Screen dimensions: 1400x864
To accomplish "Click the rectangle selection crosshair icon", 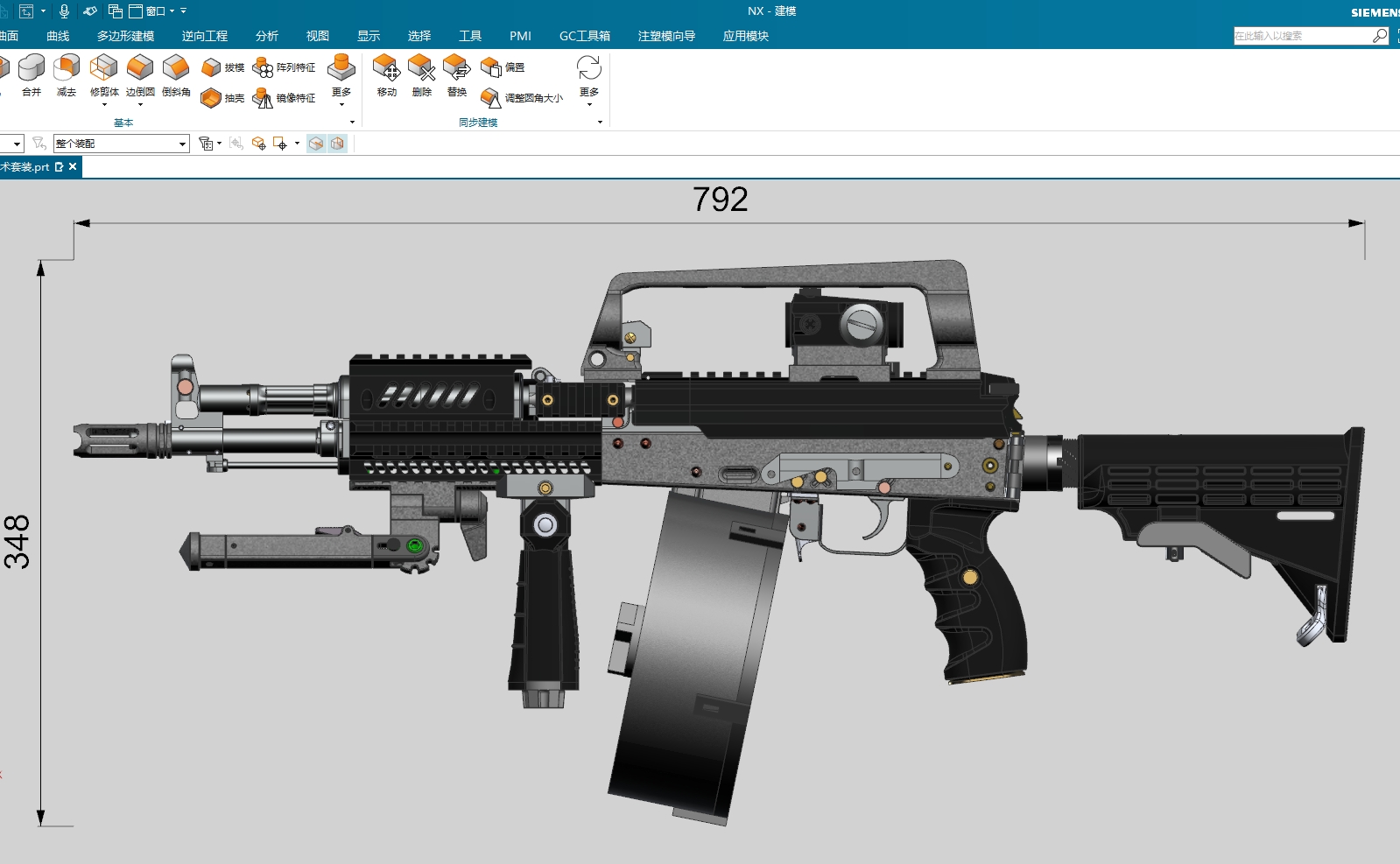I will pos(280,144).
